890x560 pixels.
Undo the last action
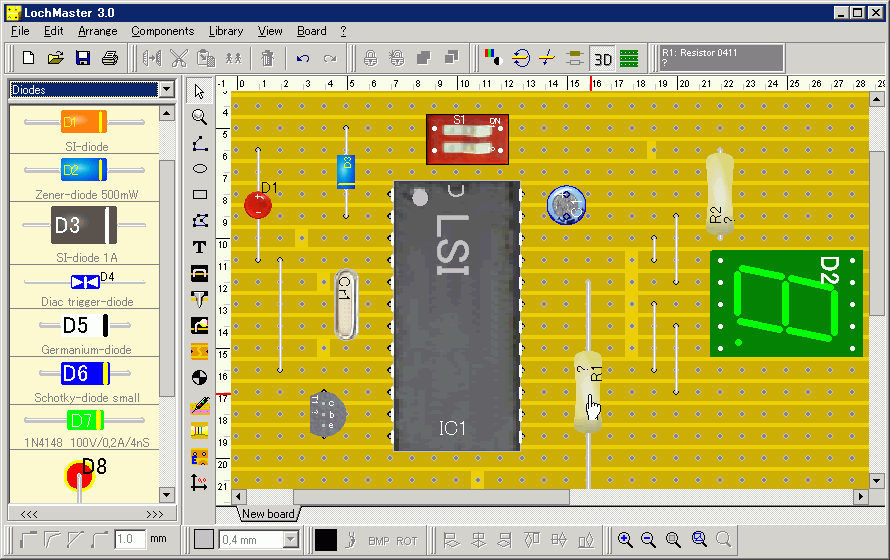[x=303, y=58]
